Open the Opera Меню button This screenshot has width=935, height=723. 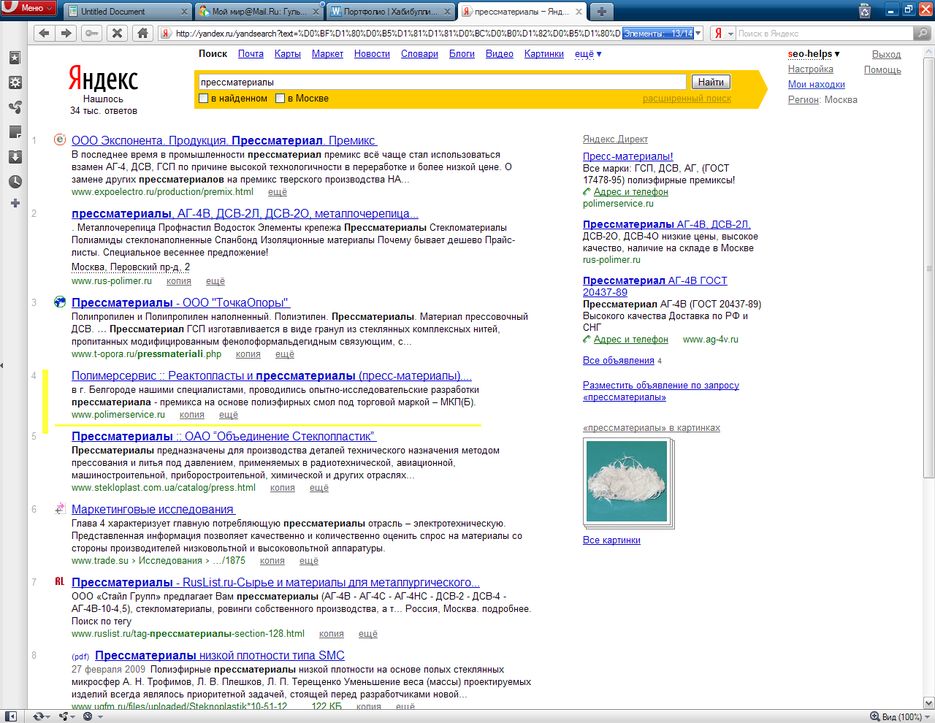(x=28, y=8)
